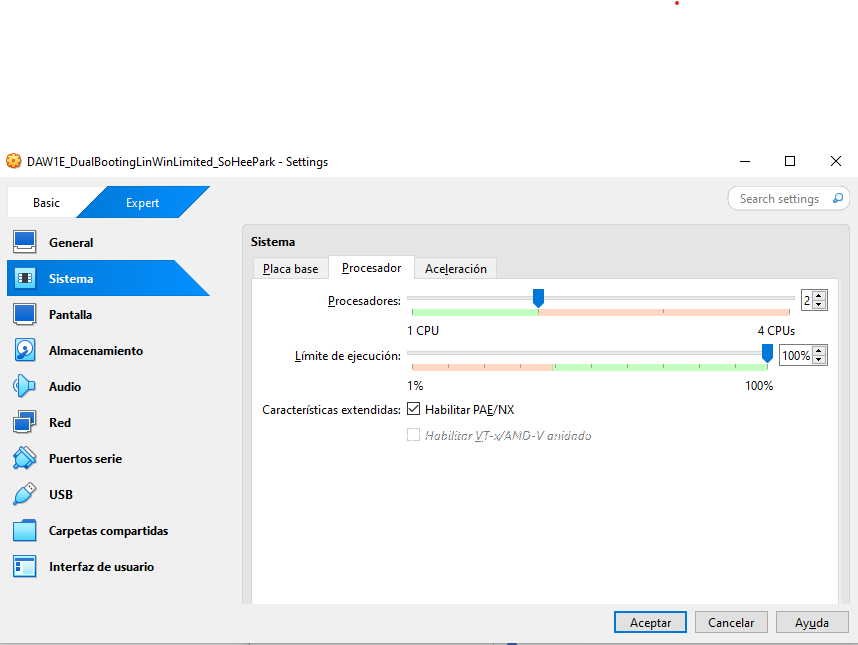Click the 'Características extendidas:' label
Image resolution: width=858 pixels, height=645 pixels.
[331, 410]
